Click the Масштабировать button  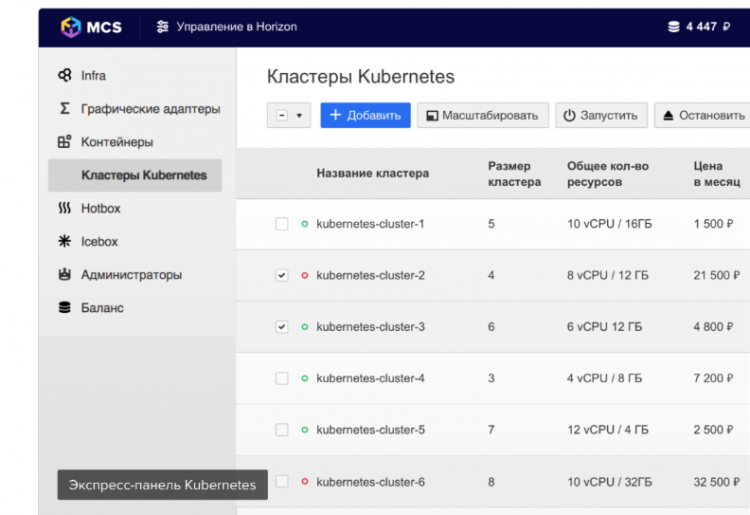point(483,115)
